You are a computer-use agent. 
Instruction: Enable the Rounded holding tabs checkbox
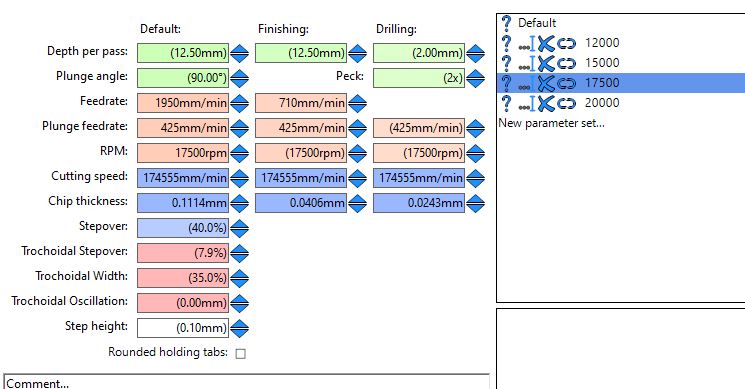[x=240, y=353]
